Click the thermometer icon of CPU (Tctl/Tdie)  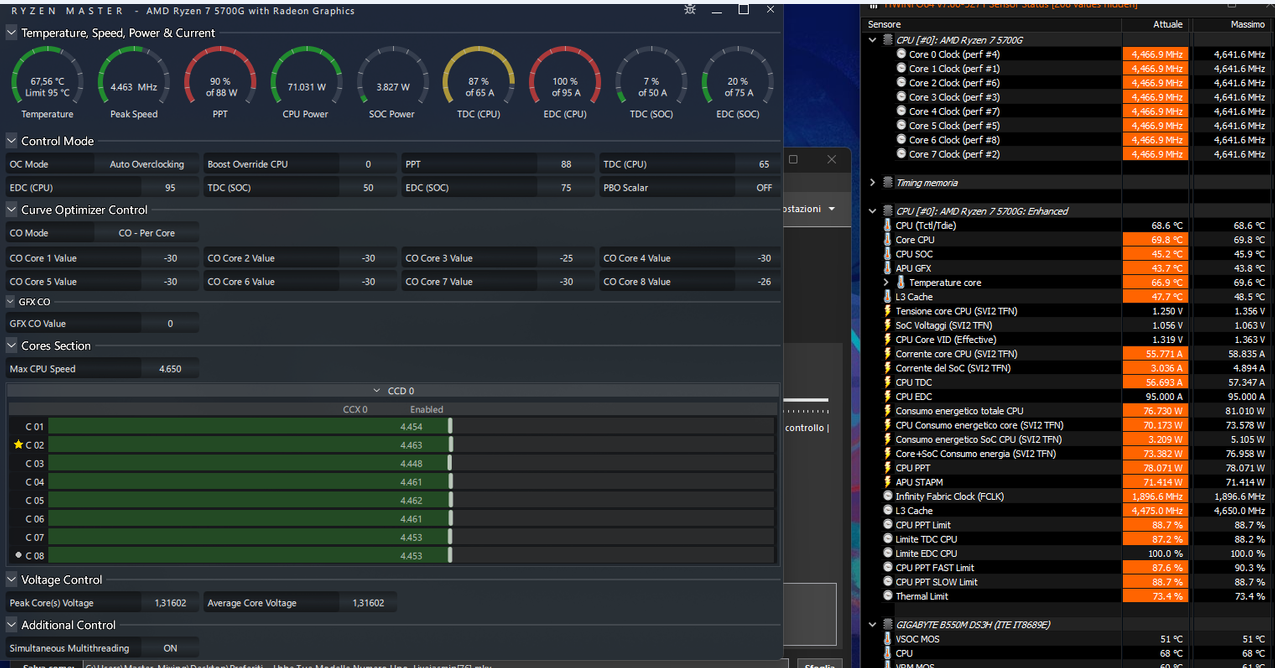[887, 225]
